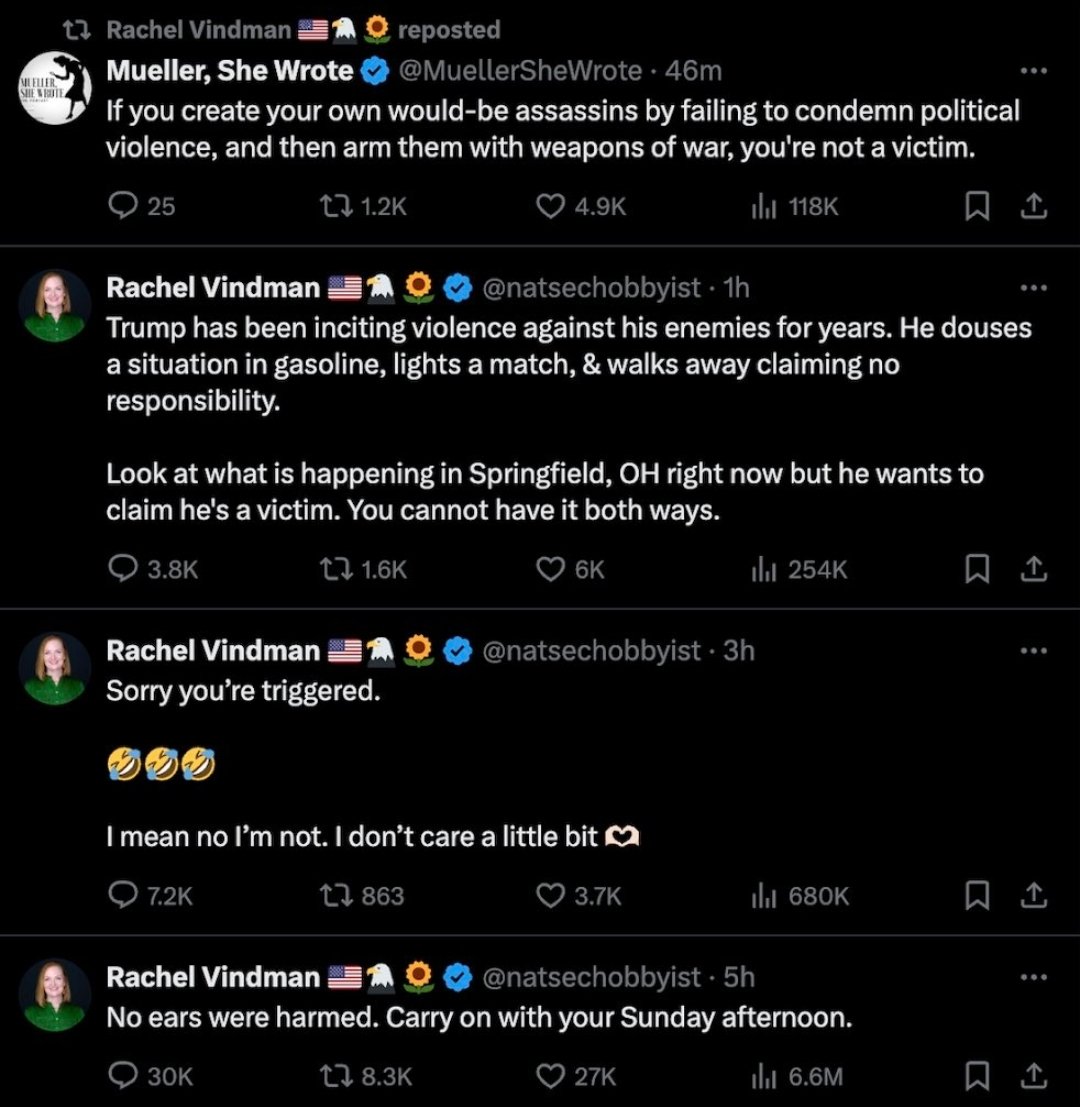
Task: Like the 'No ears were harmed' post
Action: [550, 1076]
